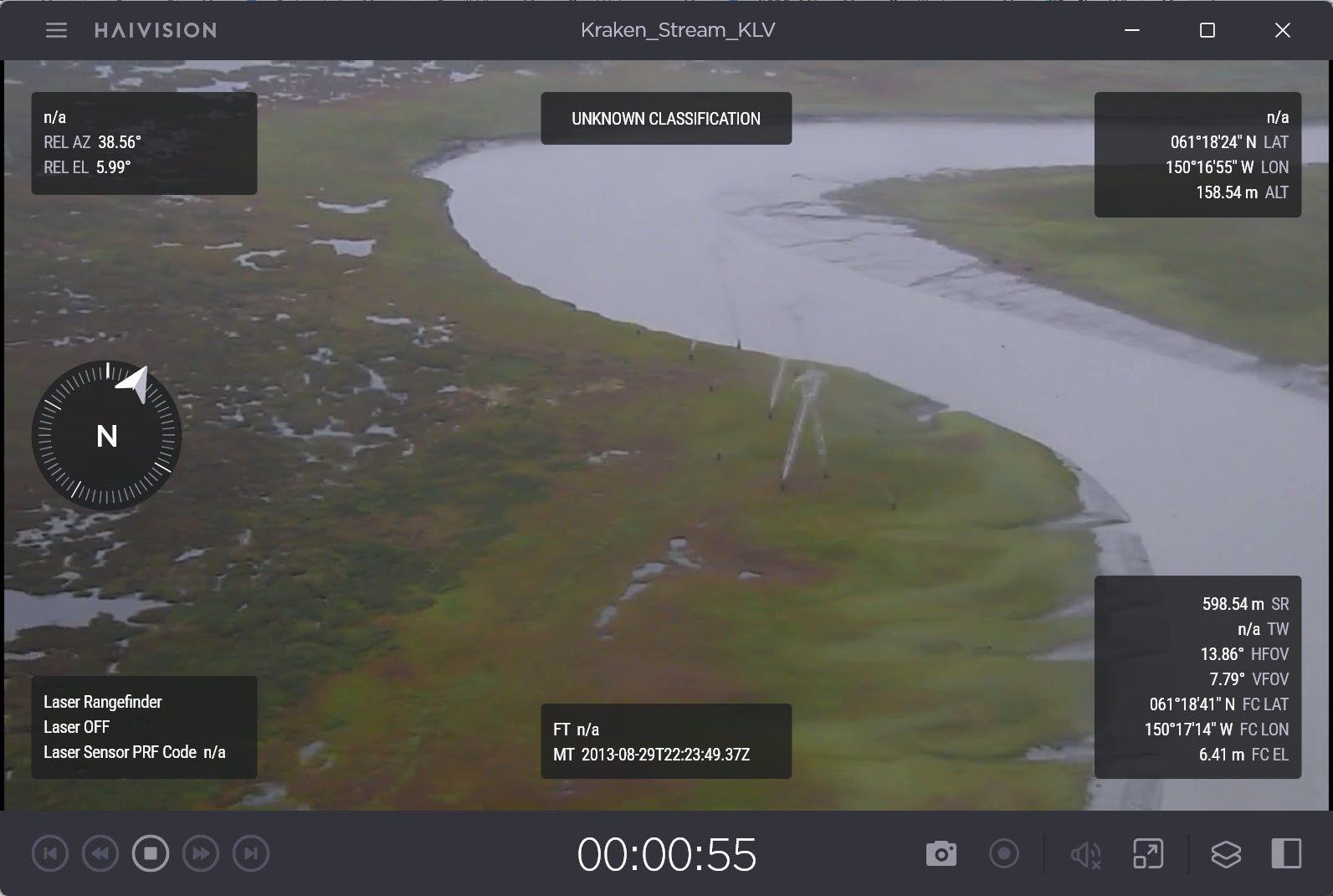This screenshot has height=896, width=1333.
Task: Rewind the video stream
Action: tap(100, 854)
